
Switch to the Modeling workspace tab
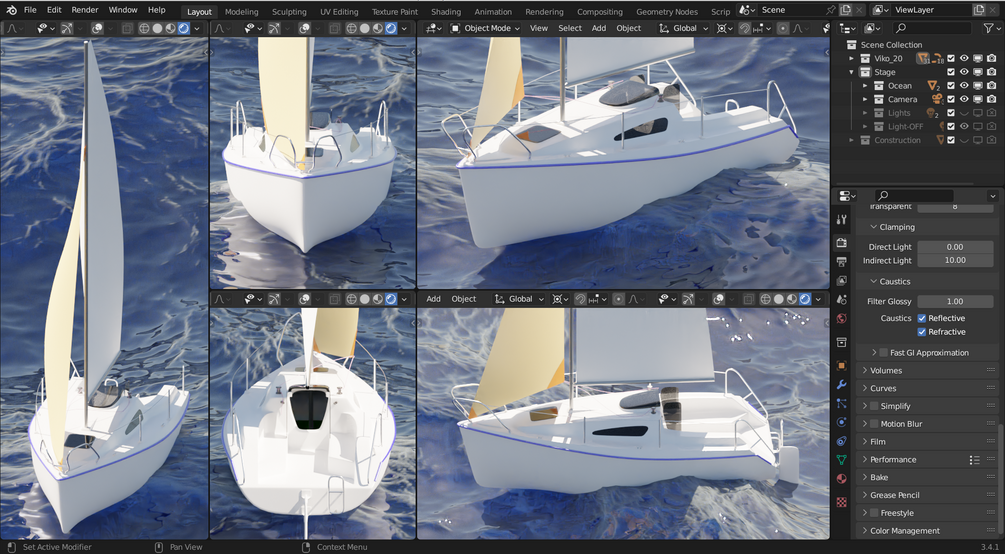click(242, 12)
